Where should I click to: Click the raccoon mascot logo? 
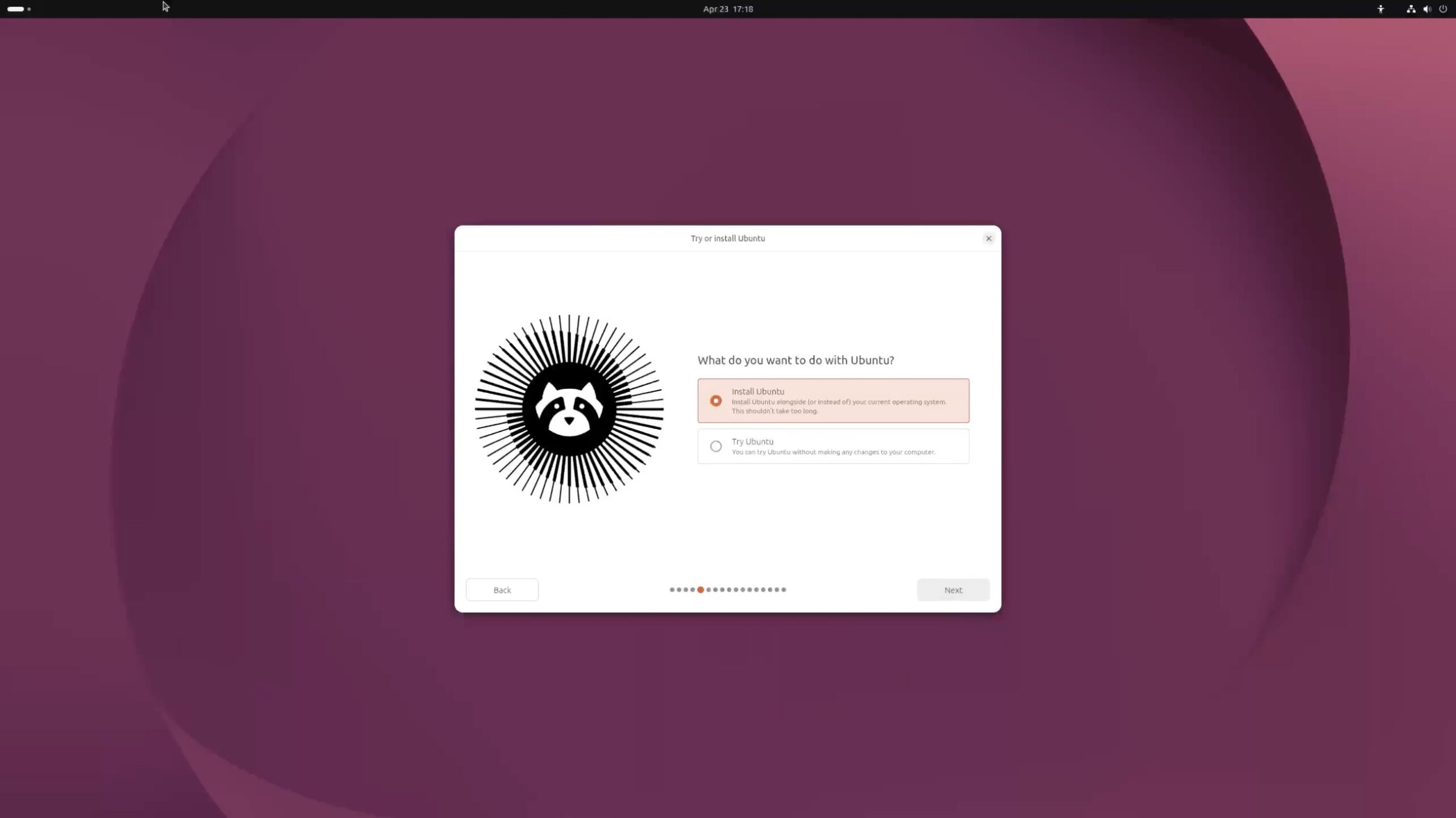(569, 409)
